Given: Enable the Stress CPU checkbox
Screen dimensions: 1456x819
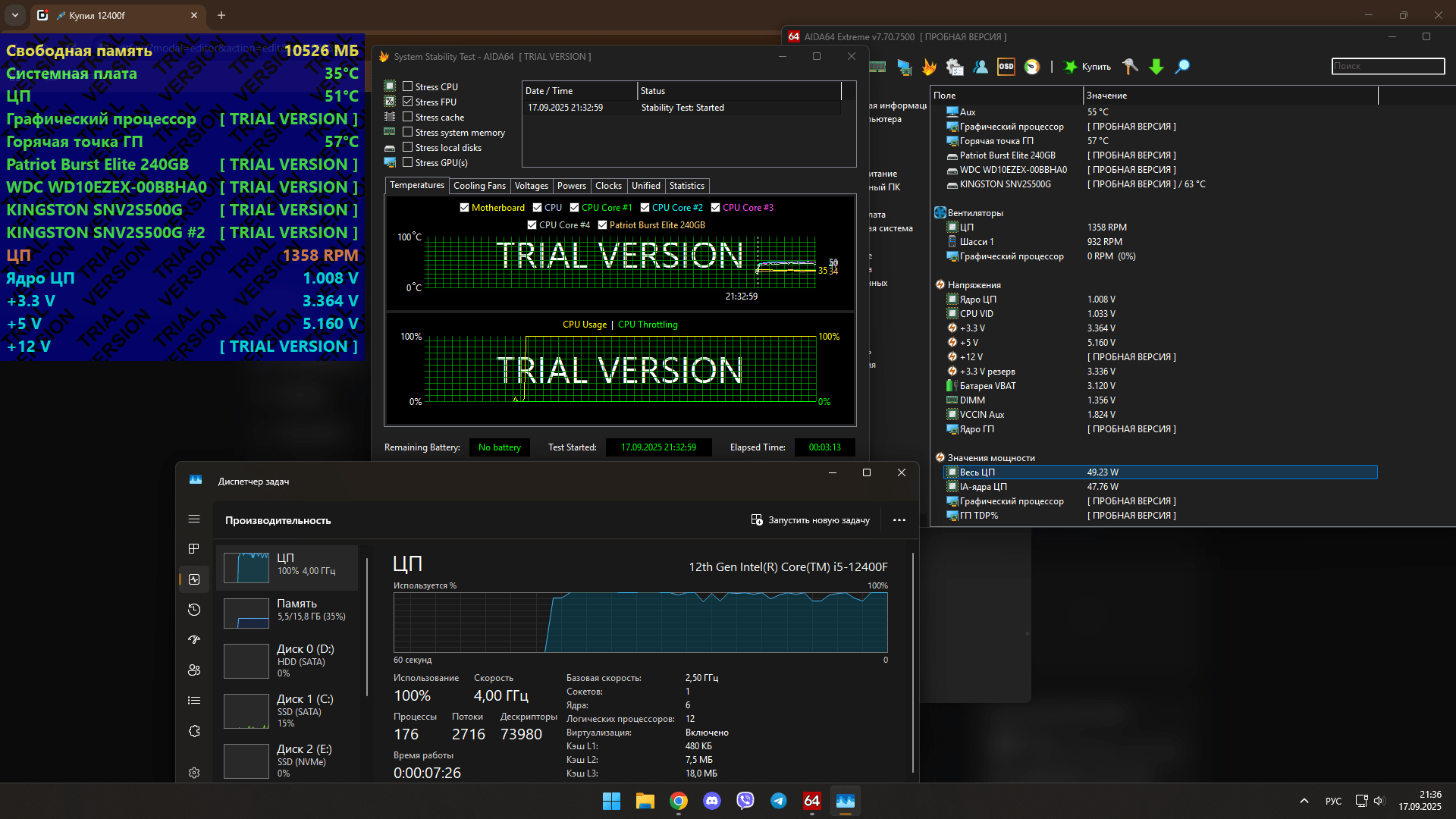Looking at the screenshot, I should click(x=408, y=86).
